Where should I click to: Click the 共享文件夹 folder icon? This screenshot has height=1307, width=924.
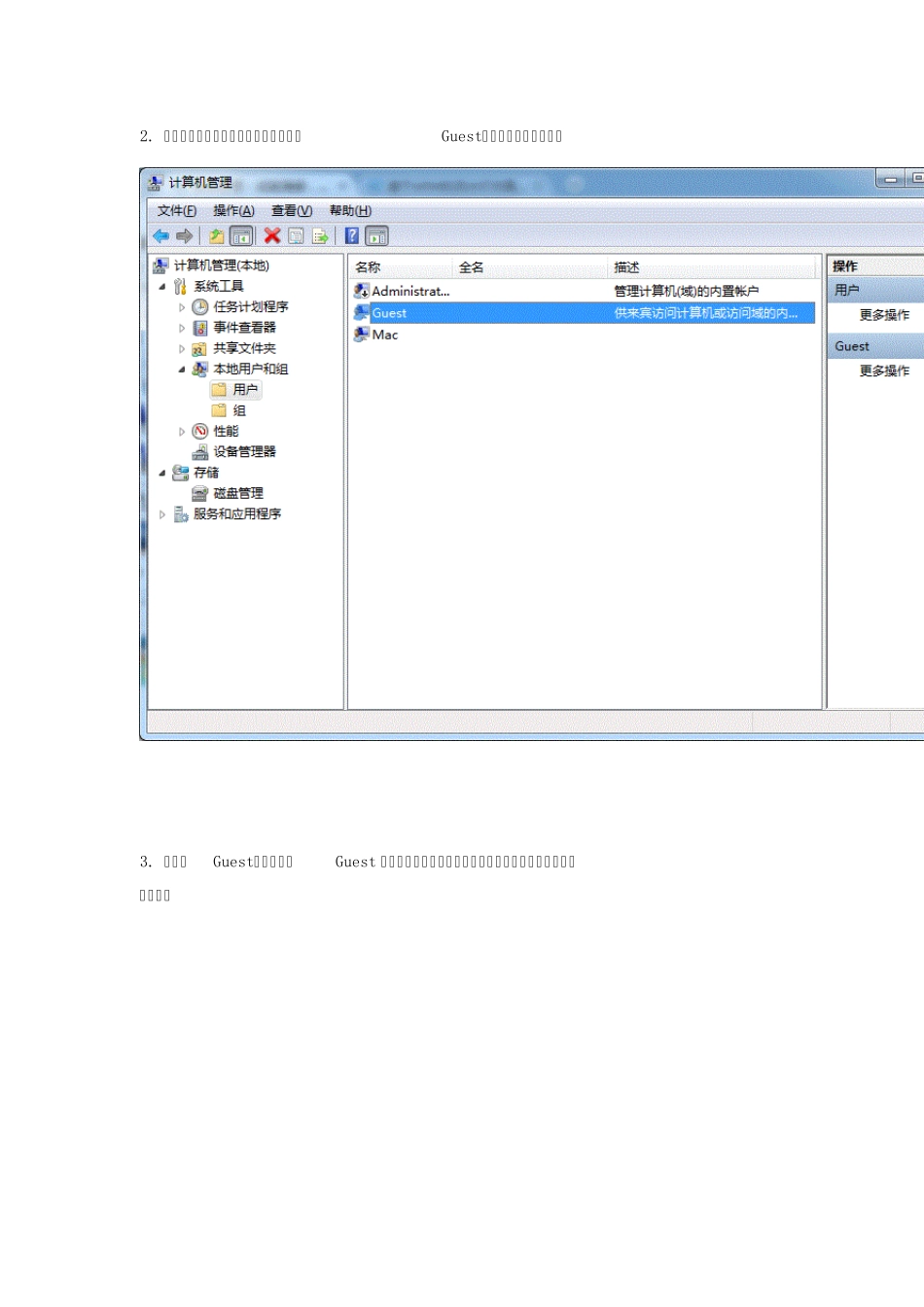[200, 348]
